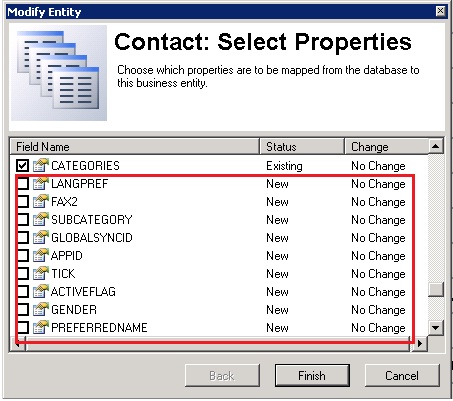The height and width of the screenshot is (401, 453).
Task: Click the list scroll up arrow
Action: pyautogui.click(x=436, y=146)
